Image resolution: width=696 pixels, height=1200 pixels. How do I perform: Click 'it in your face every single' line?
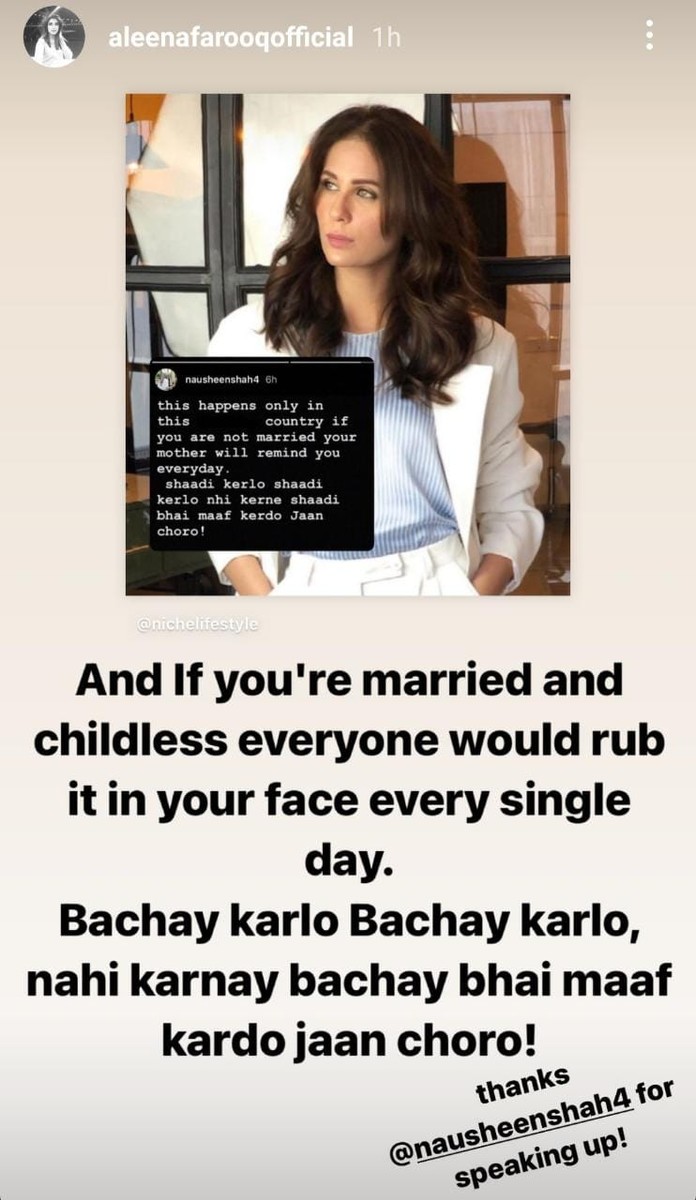click(x=348, y=802)
